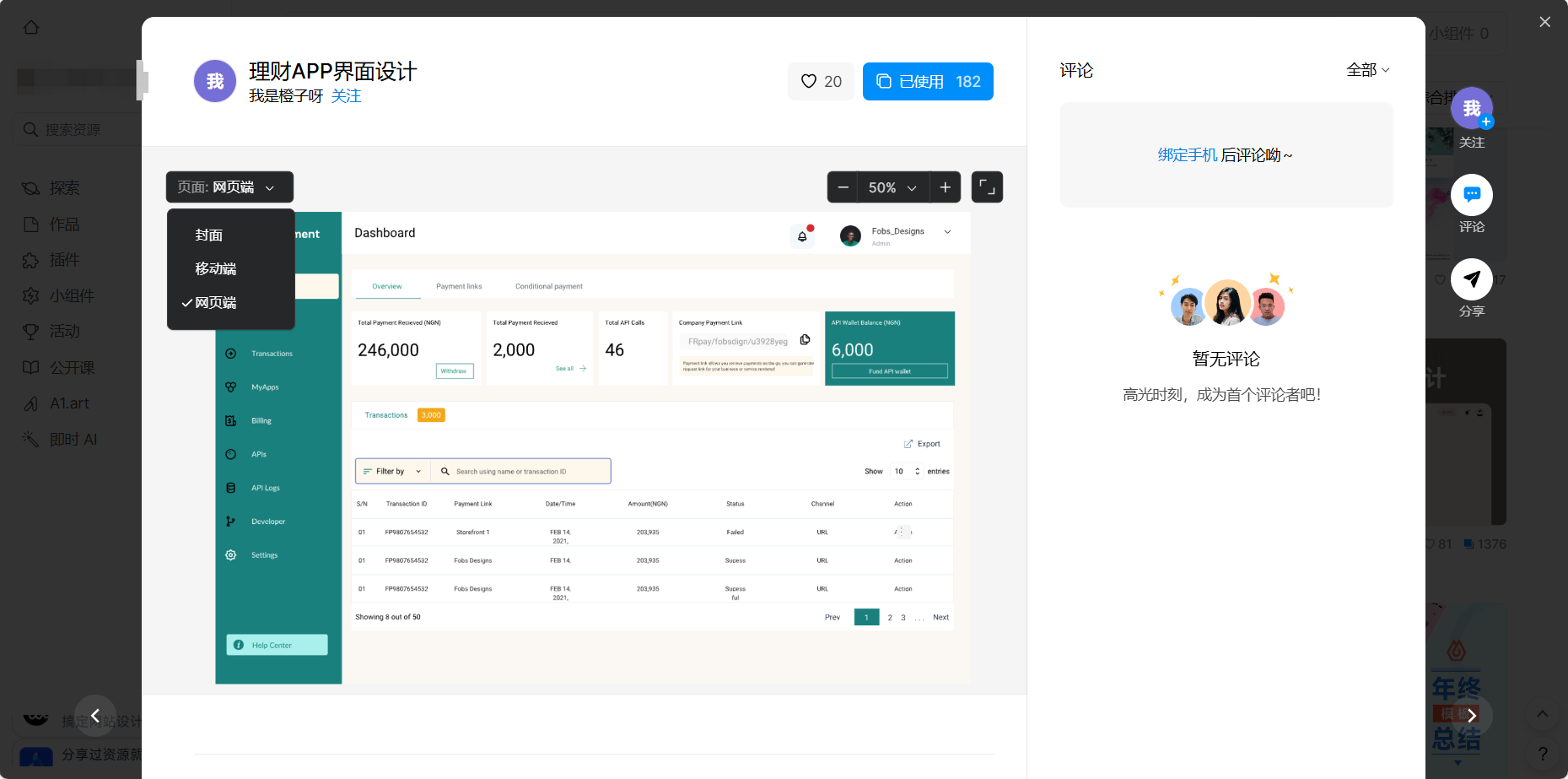Open A1.art in background sidebar

57,403
